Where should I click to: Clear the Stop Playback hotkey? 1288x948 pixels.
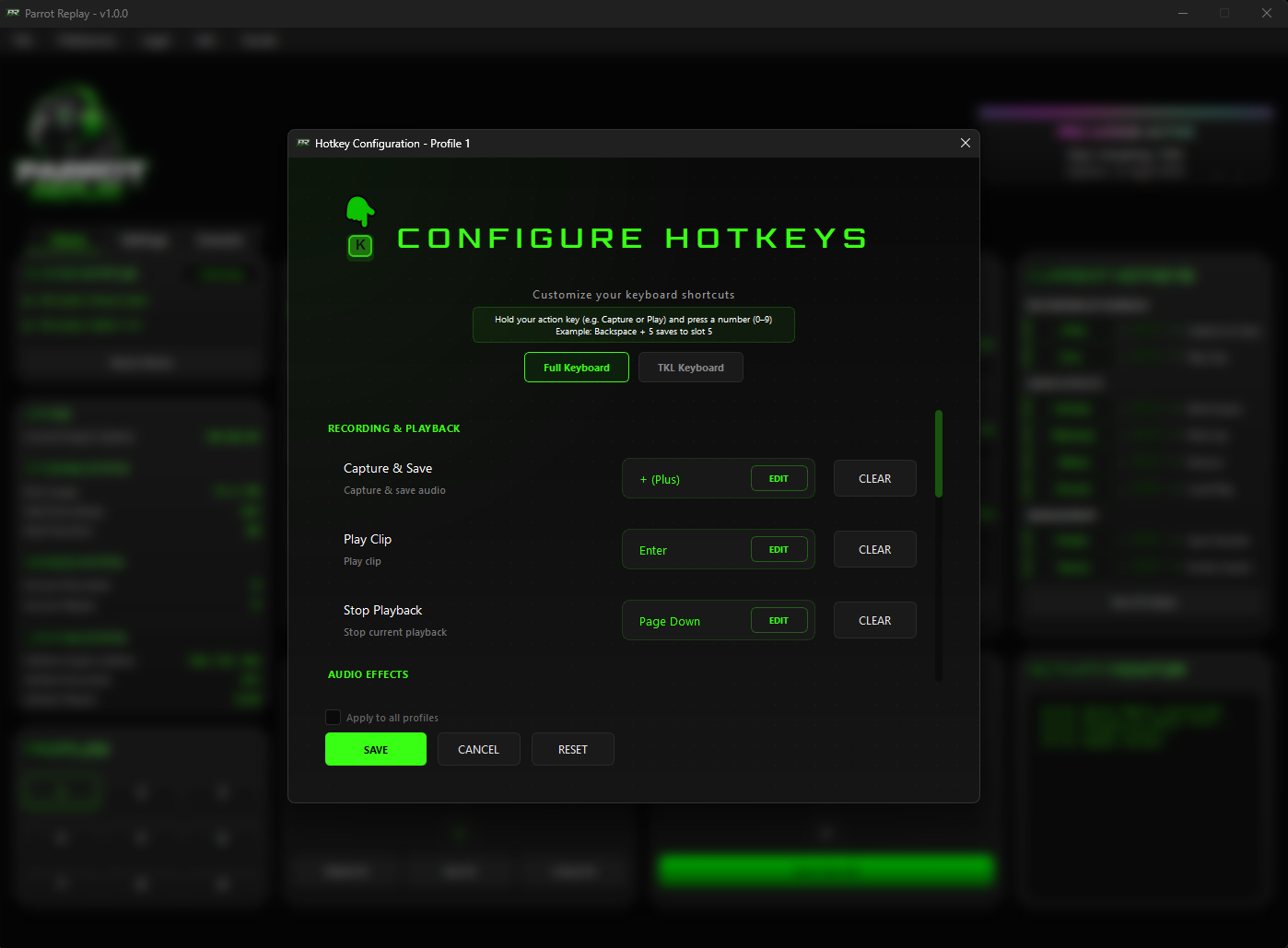[873, 619]
